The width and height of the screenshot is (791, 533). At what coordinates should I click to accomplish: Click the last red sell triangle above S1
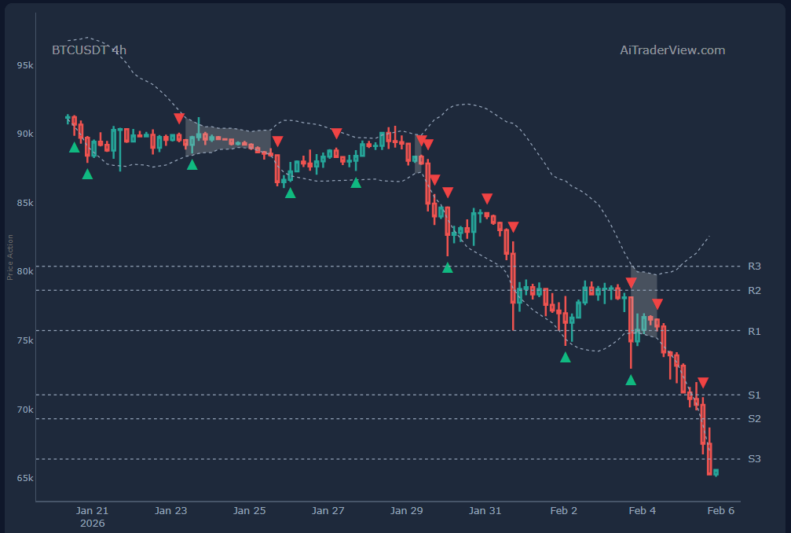(703, 383)
